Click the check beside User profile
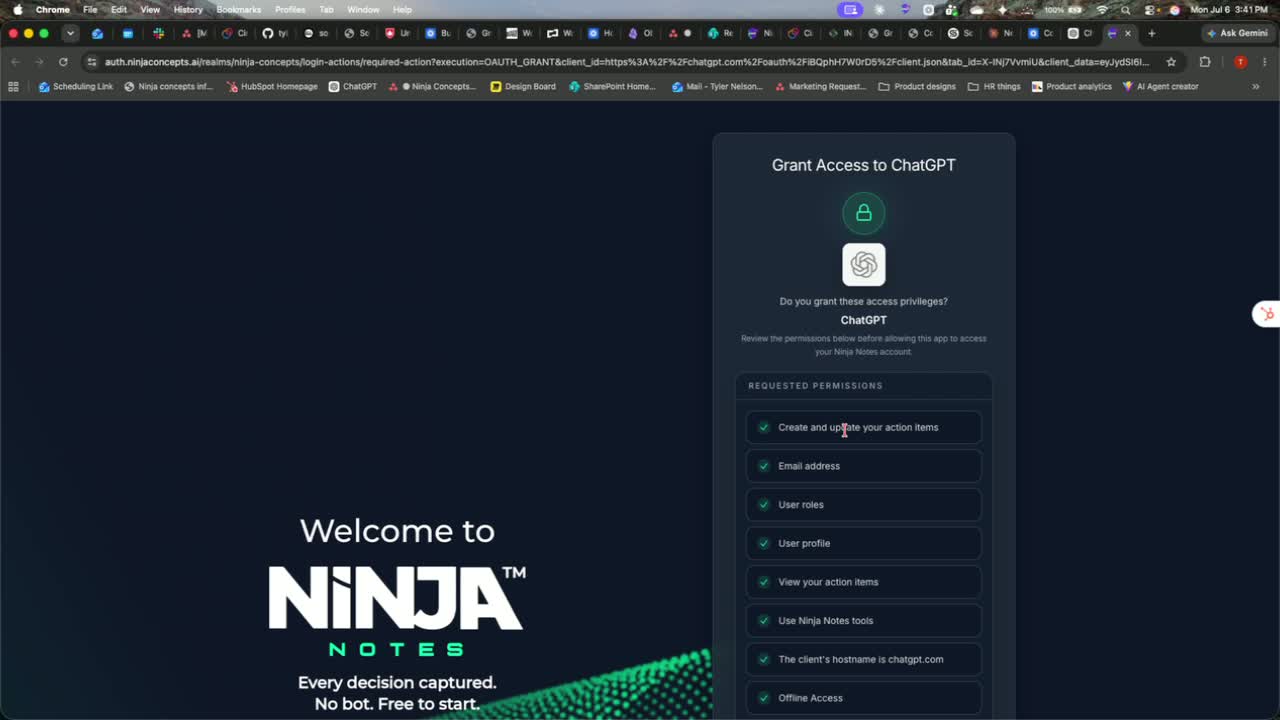 click(x=764, y=543)
